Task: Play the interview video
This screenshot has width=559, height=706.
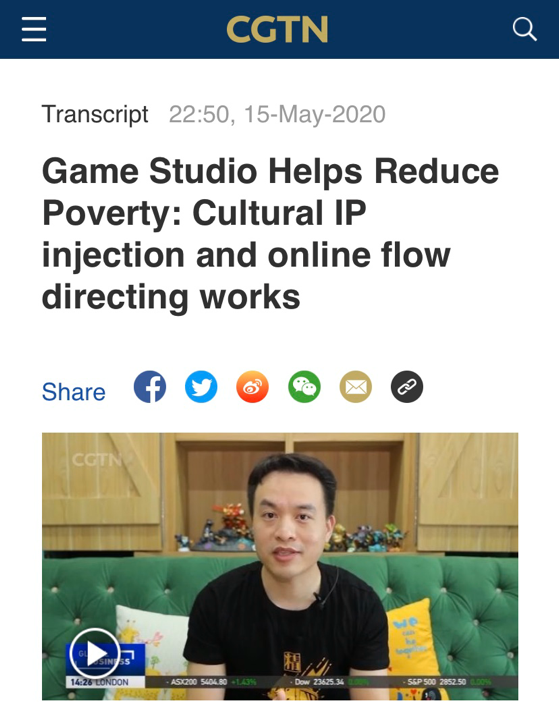Action: point(95,653)
